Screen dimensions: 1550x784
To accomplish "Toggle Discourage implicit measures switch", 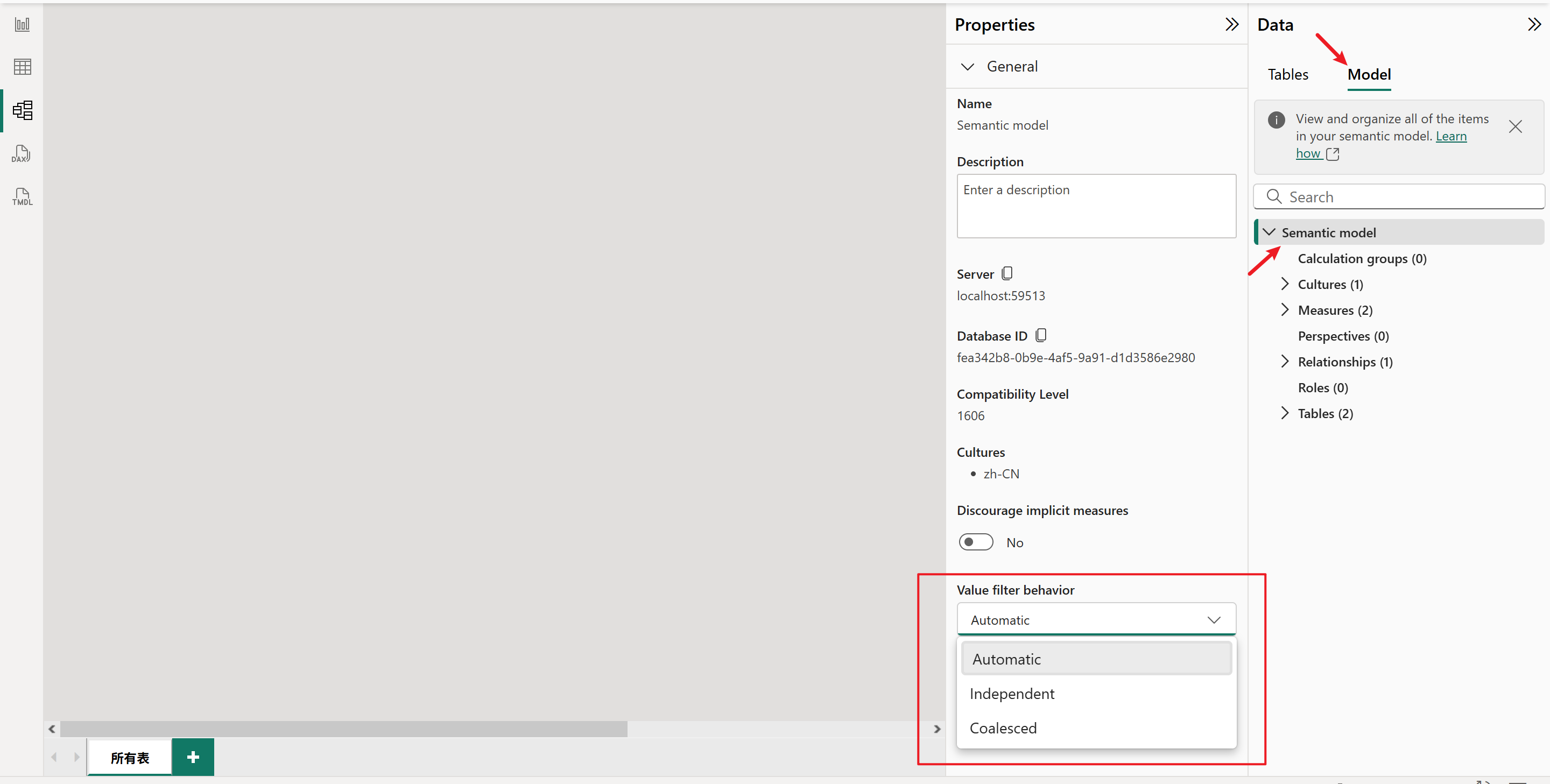I will click(x=975, y=542).
